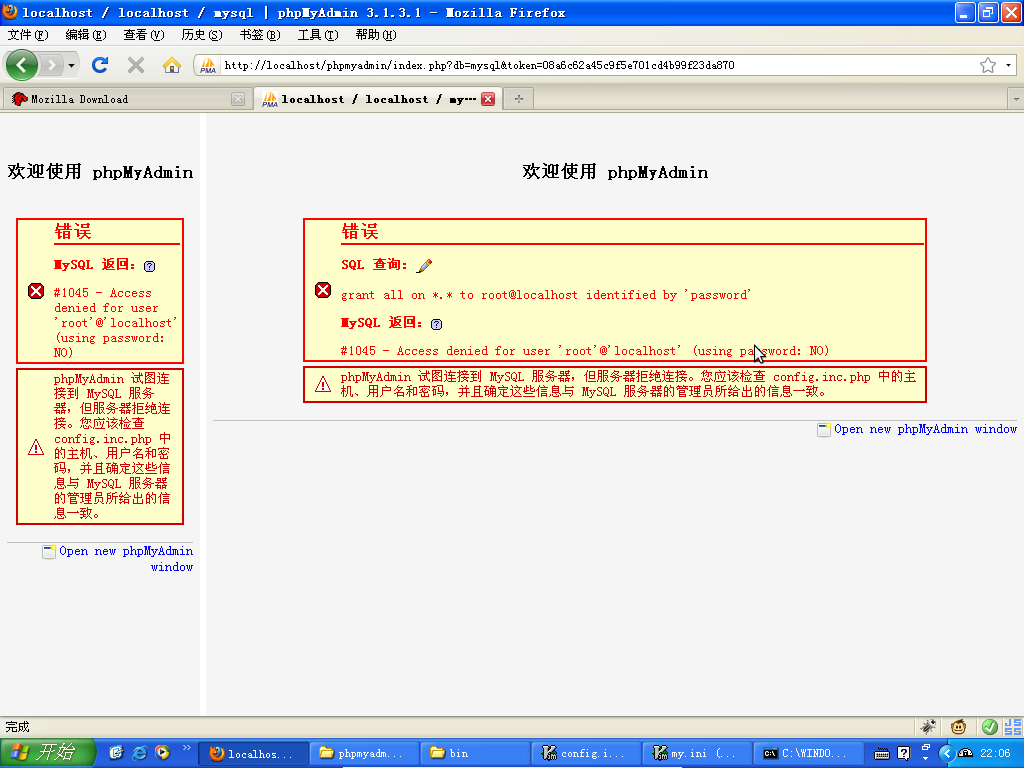Viewport: 1024px width, 768px height.
Task: Bookmark this page with the star icon
Action: click(987, 65)
